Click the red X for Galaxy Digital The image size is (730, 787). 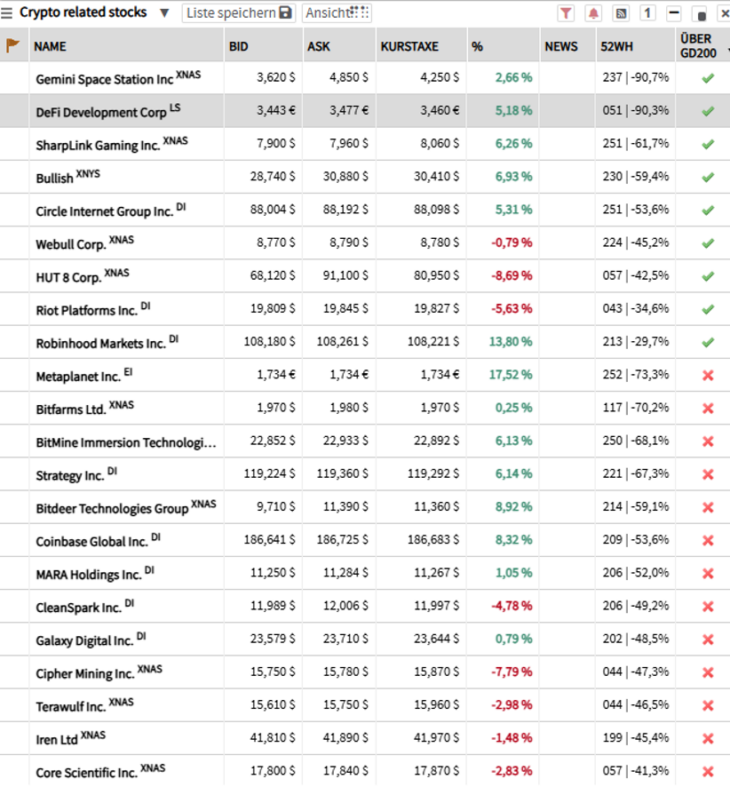click(708, 639)
